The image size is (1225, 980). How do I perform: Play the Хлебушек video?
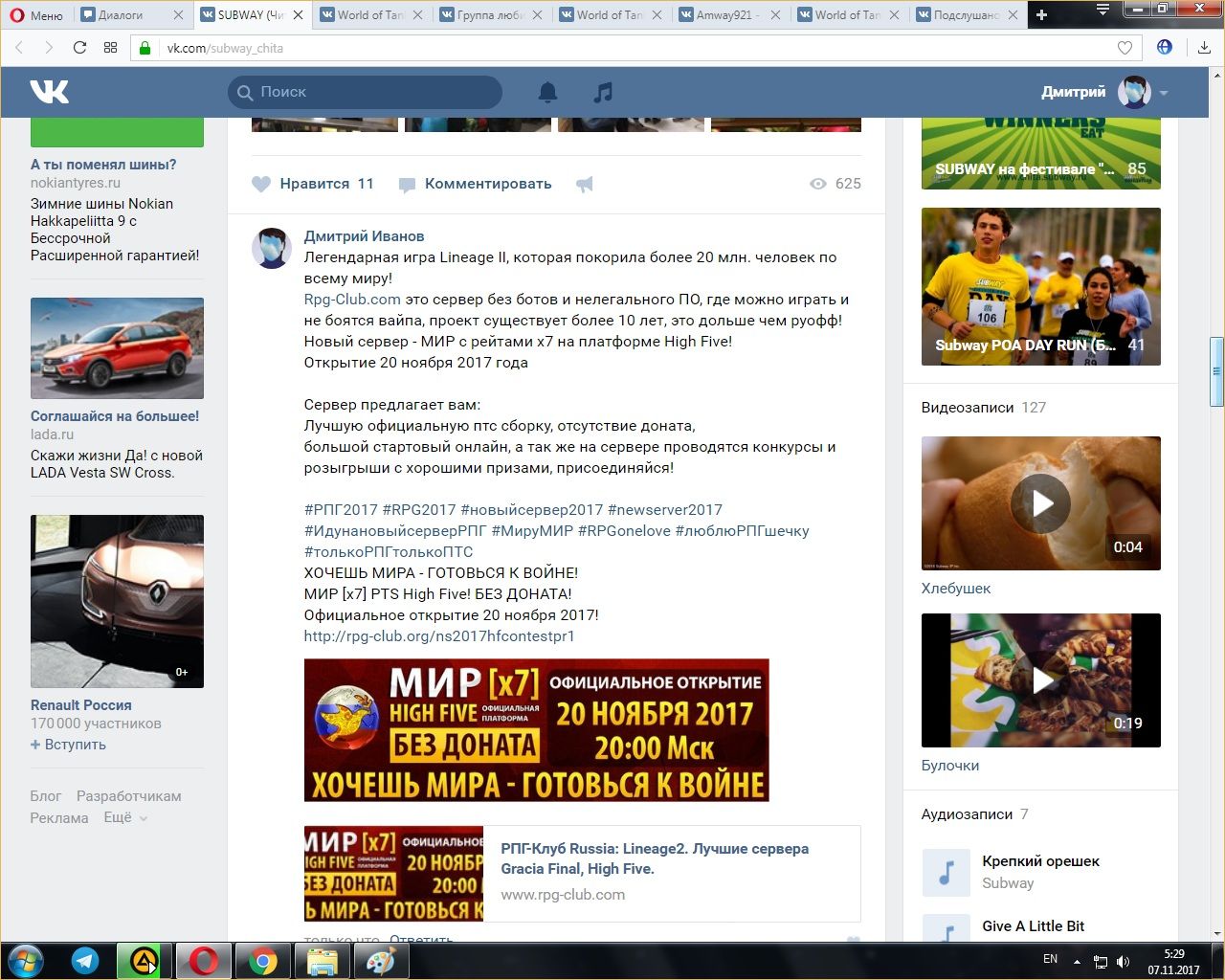pyautogui.click(x=1041, y=503)
